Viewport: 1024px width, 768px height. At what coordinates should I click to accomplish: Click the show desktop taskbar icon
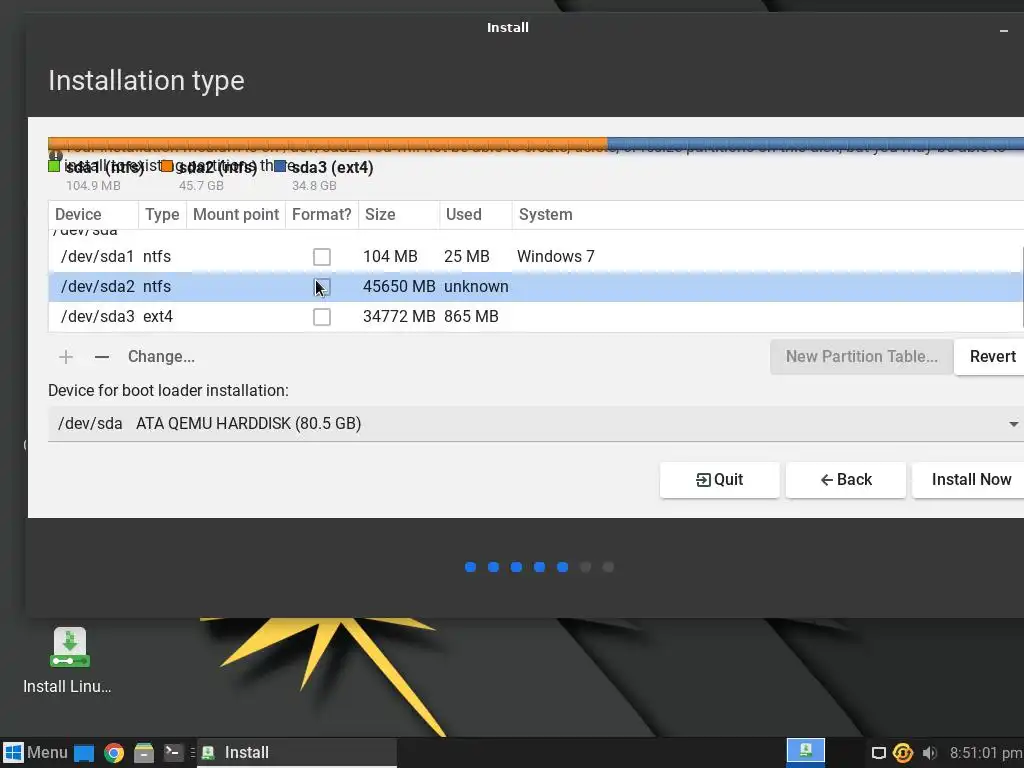coord(84,753)
